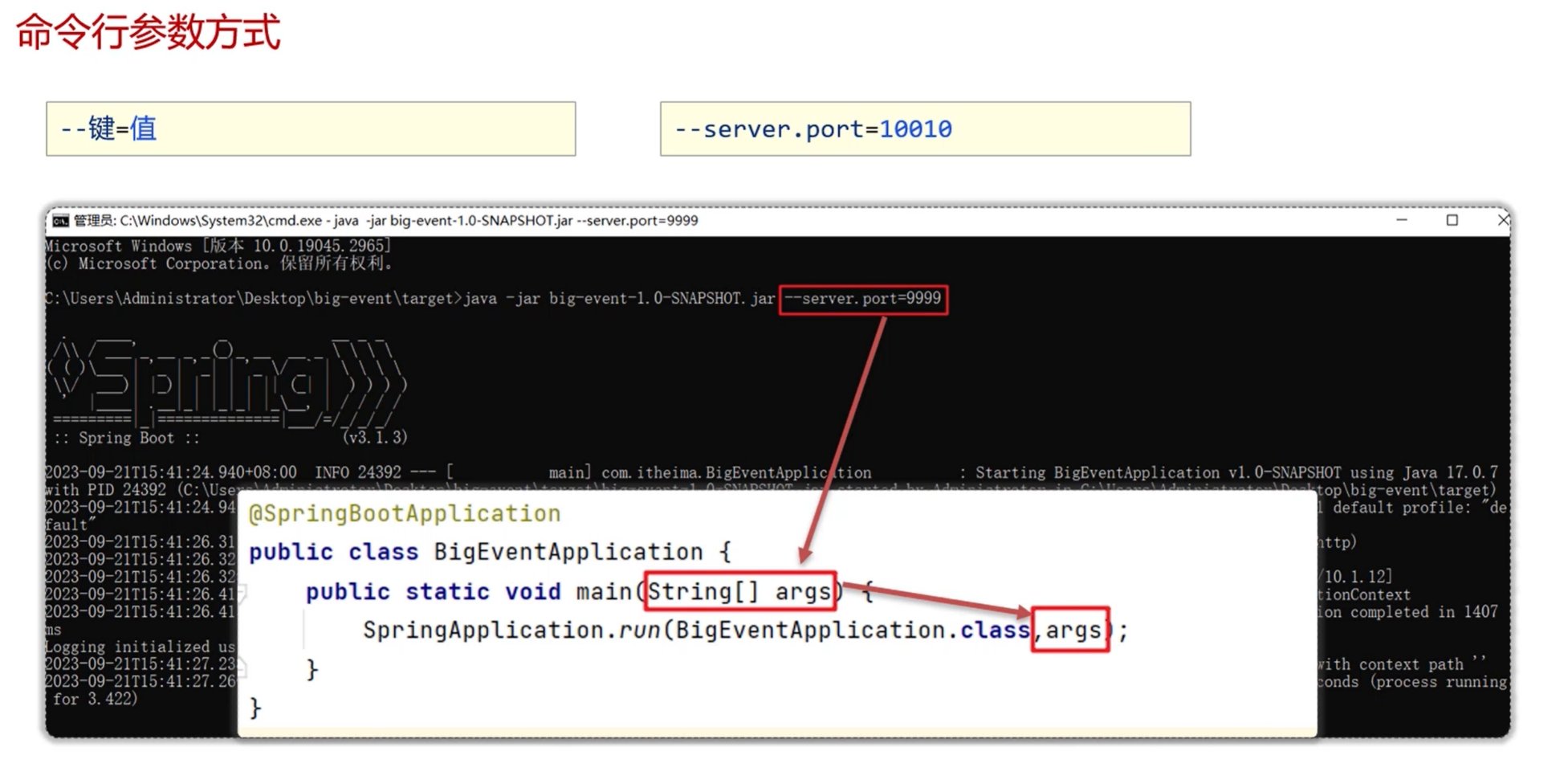This screenshot has width=1568, height=784.
Task: Click the --server.port=10010 example box
Action: (925, 129)
